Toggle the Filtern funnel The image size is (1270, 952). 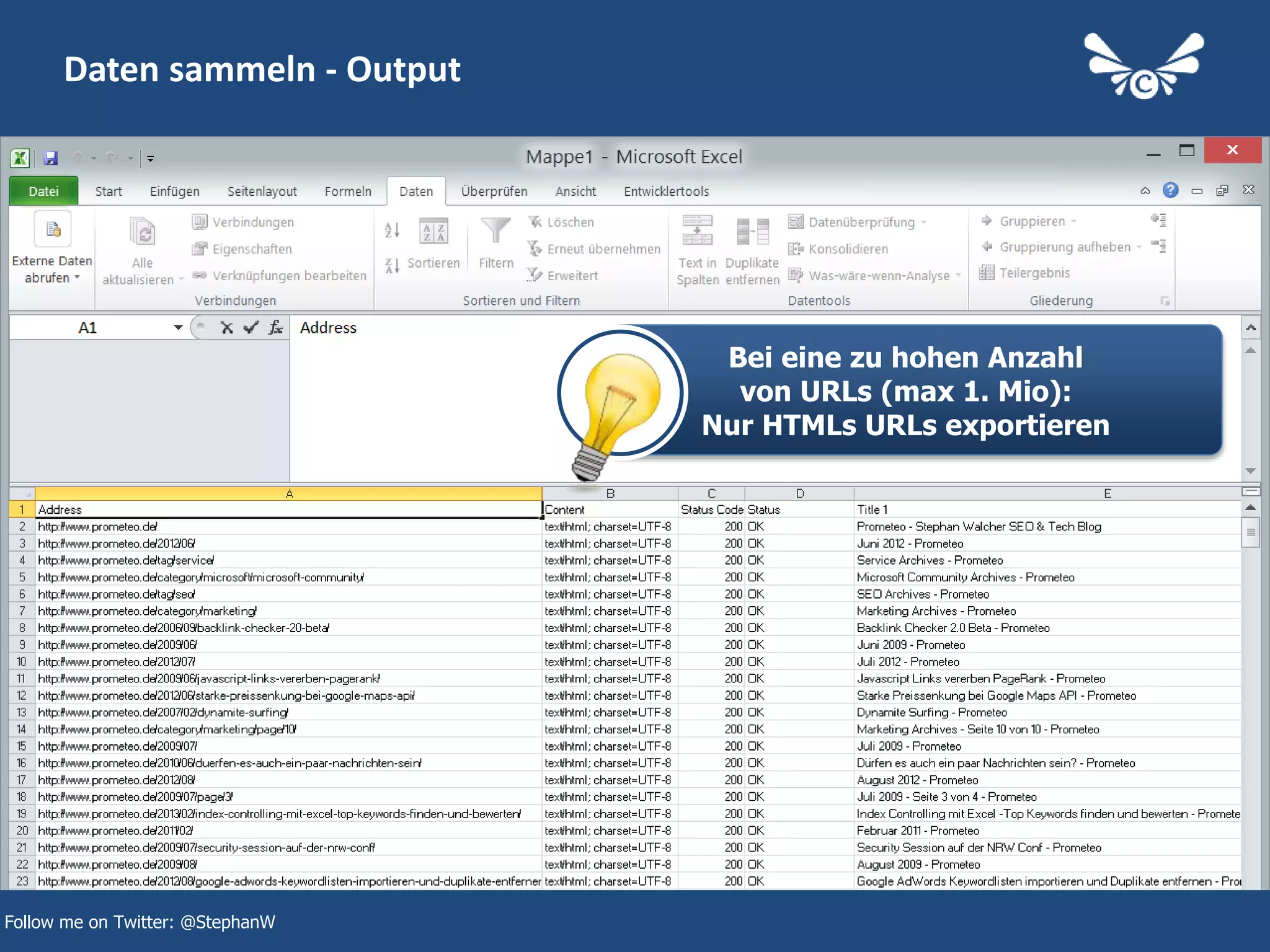496,231
